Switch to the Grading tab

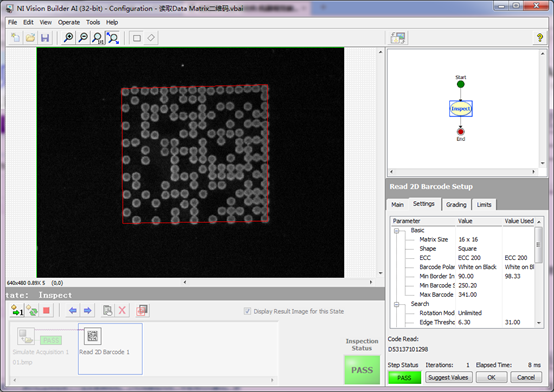click(x=456, y=205)
